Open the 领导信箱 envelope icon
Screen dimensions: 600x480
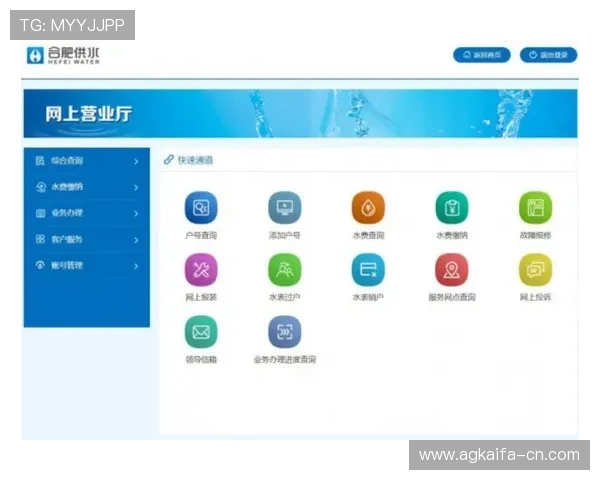tap(201, 332)
